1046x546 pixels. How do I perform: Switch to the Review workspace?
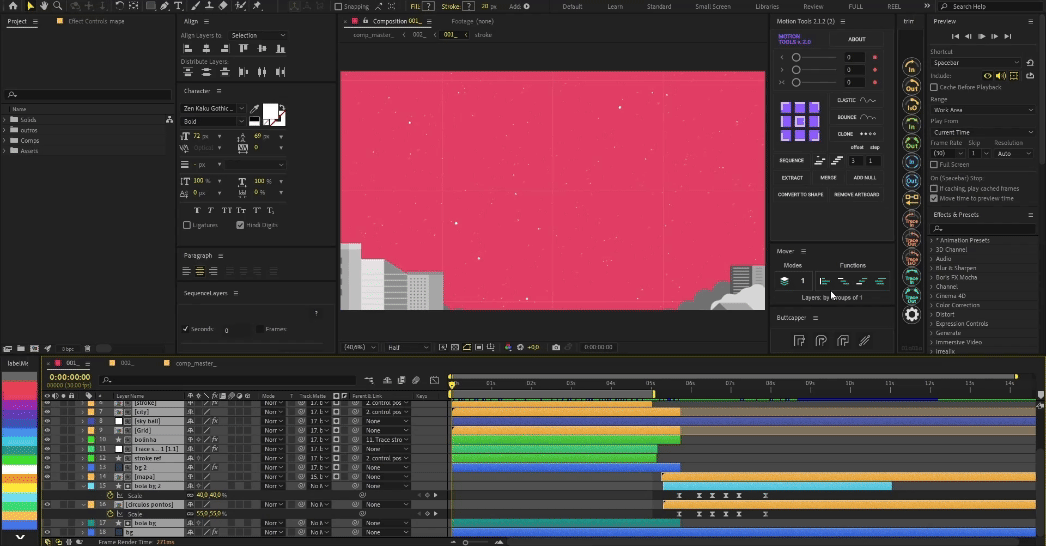tap(813, 7)
